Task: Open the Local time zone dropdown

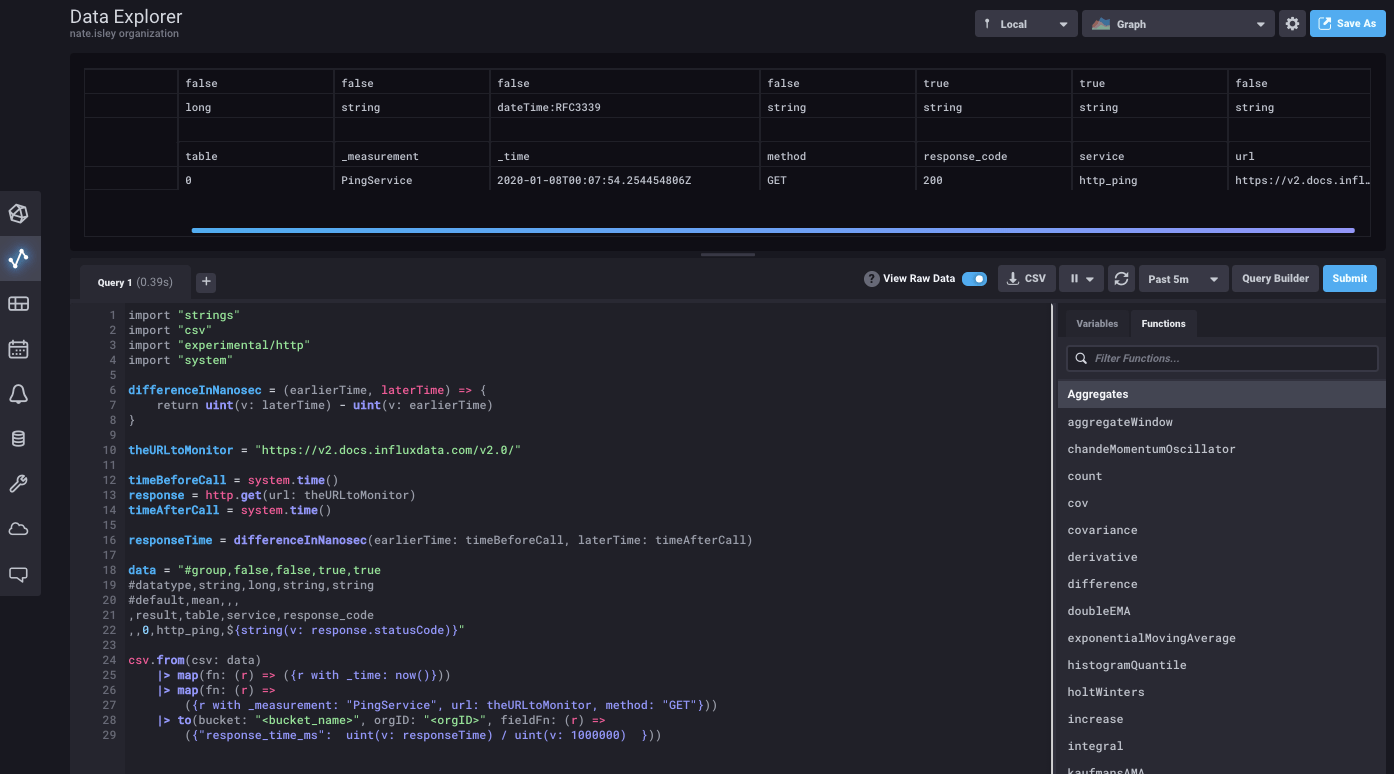Action: pos(1025,22)
